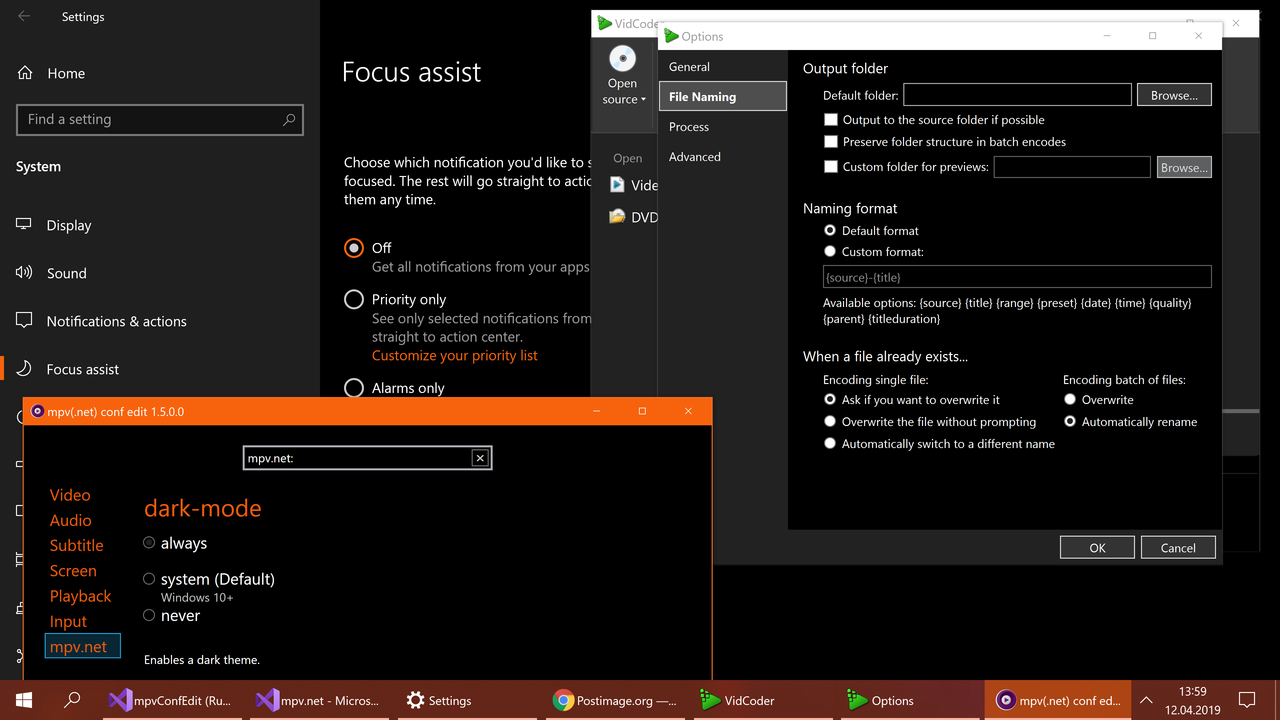Image resolution: width=1280 pixels, height=720 pixels.
Task: Open the Process tab in Options
Action: tap(689, 126)
